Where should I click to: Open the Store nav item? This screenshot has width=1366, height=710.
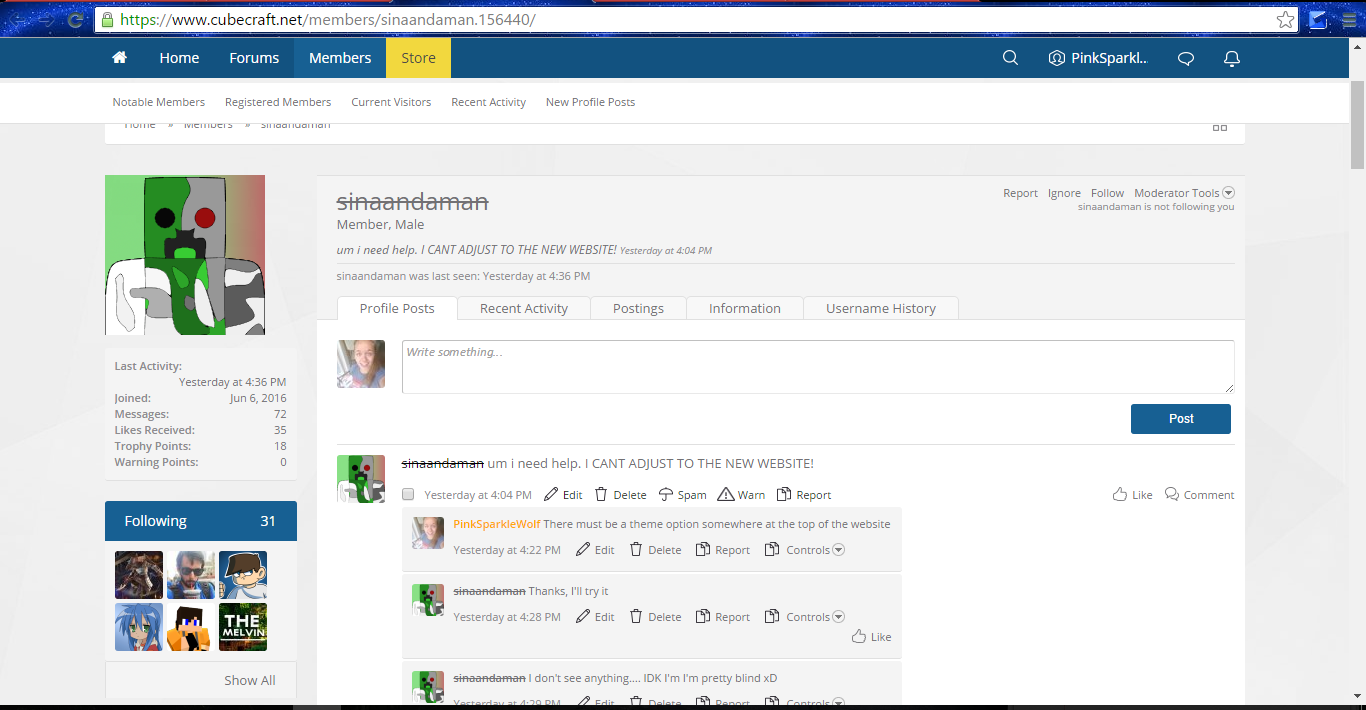click(x=418, y=58)
